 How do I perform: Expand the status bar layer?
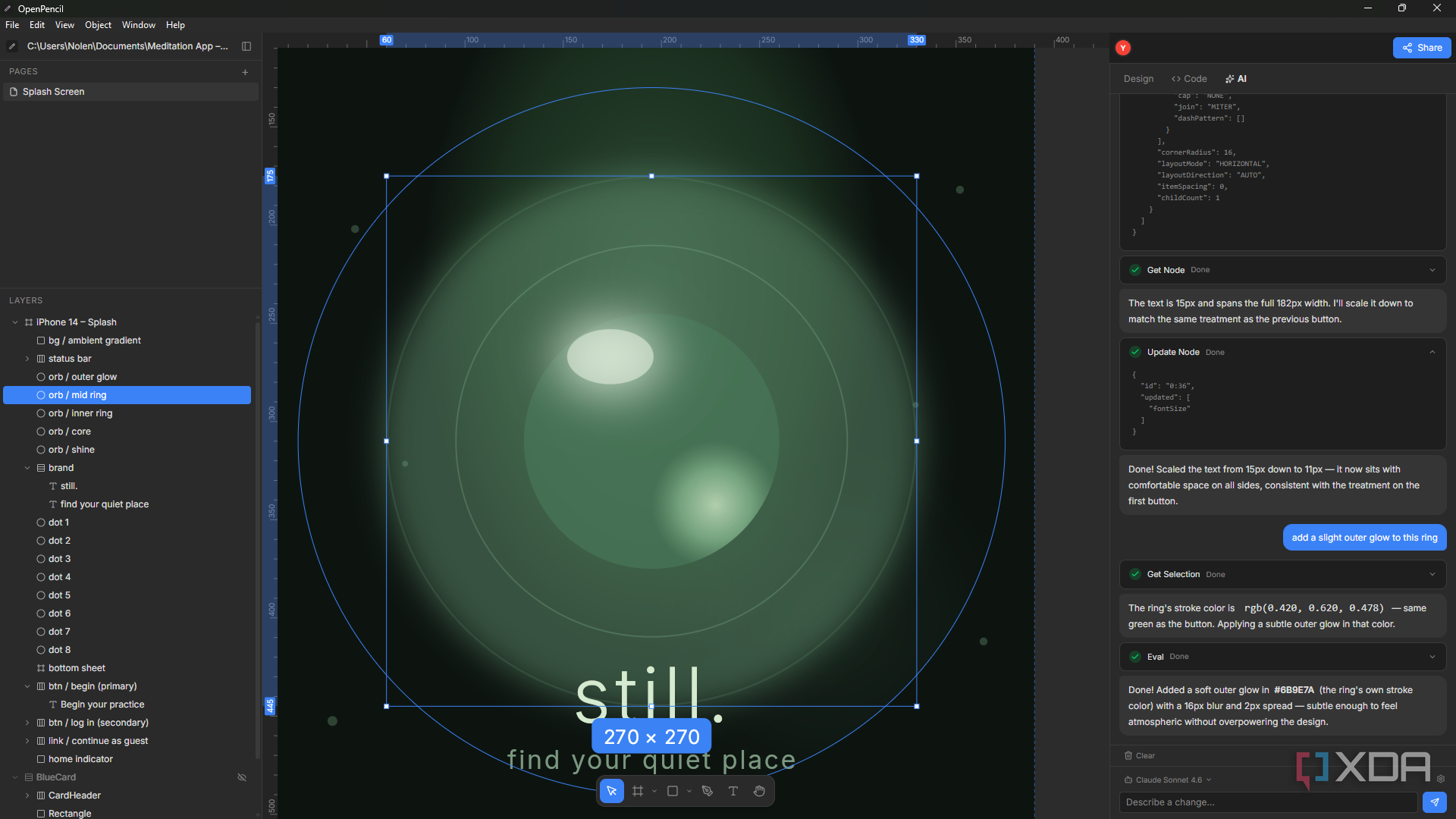click(x=27, y=359)
